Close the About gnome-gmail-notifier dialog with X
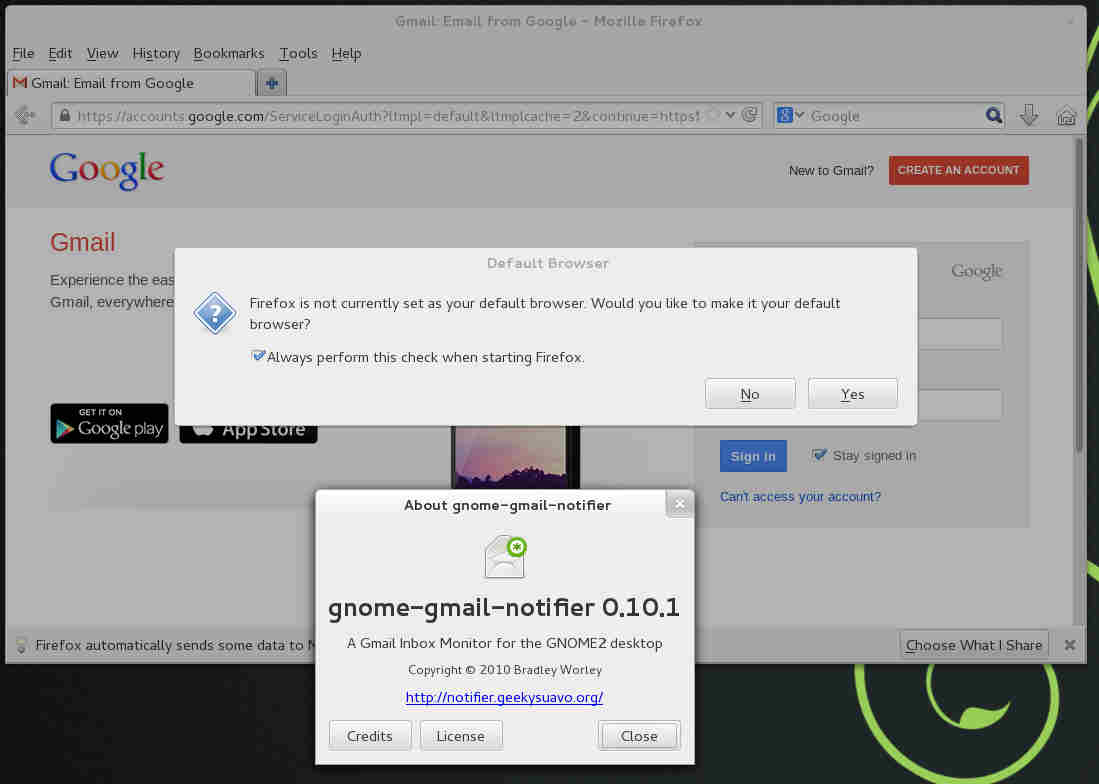This screenshot has height=784, width=1099. 679,504
